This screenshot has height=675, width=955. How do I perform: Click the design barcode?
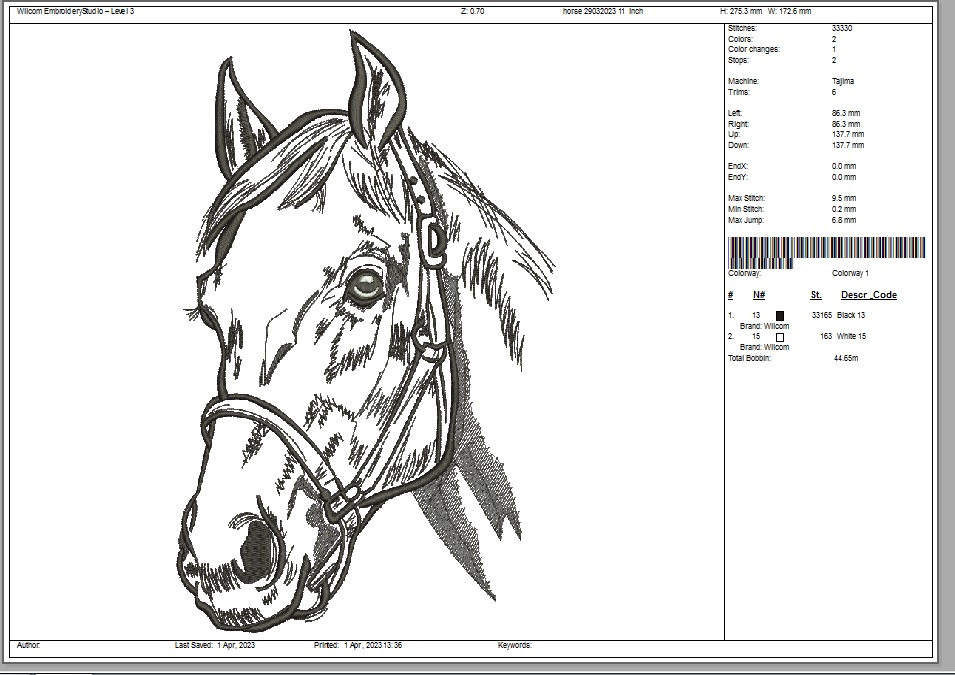(826, 249)
